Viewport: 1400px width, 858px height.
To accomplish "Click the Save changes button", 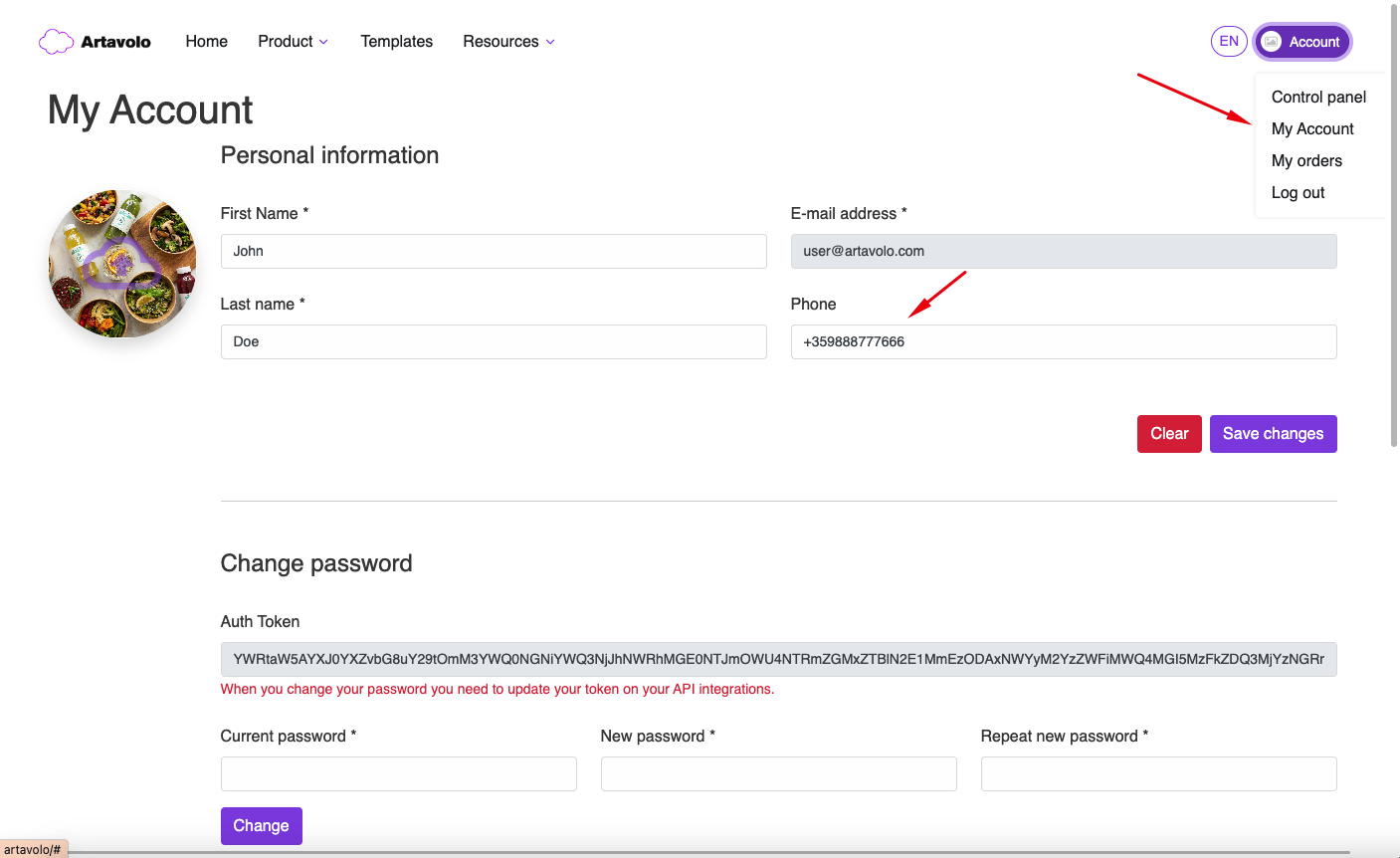I will (x=1273, y=434).
